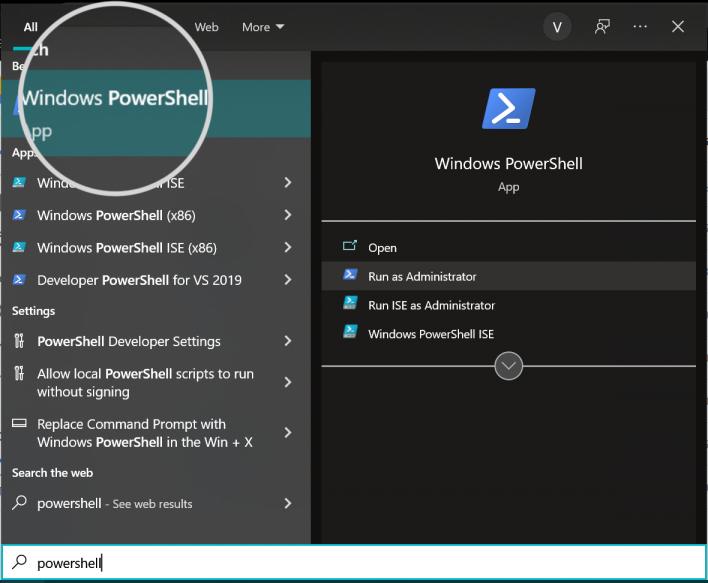Click PowerShell Developer Settings tools icon

pos(19,340)
